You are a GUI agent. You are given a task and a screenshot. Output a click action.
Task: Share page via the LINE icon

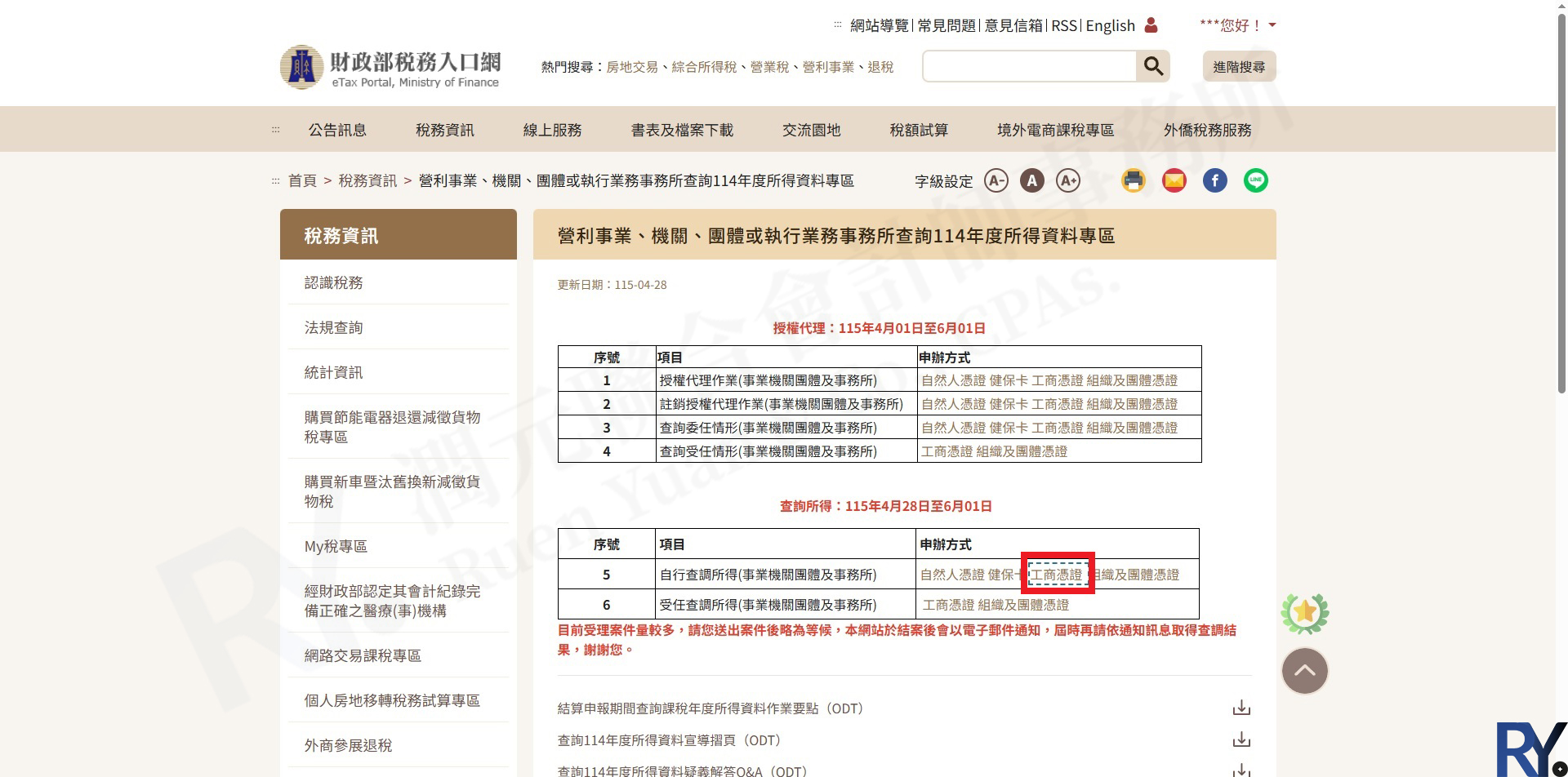pyautogui.click(x=1255, y=180)
